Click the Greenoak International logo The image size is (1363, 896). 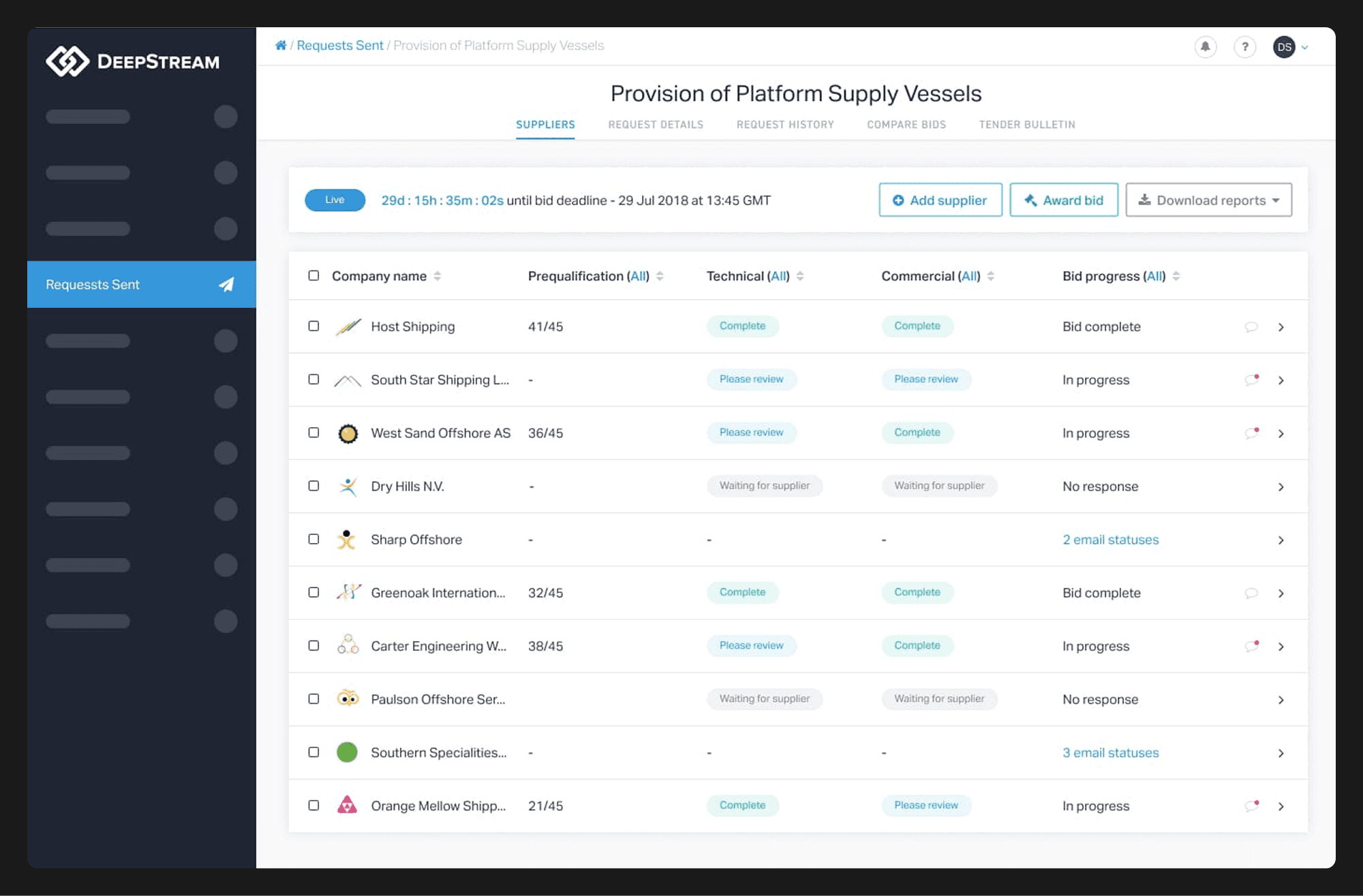pyautogui.click(x=348, y=593)
